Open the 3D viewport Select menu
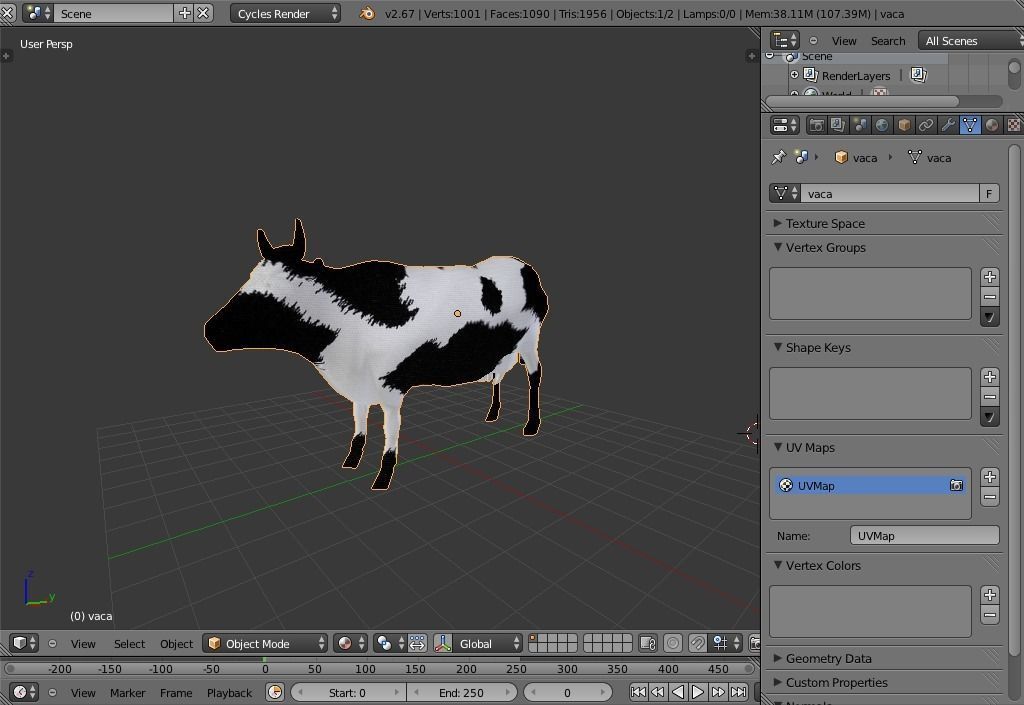Screen dimensions: 1024x705 coord(129,644)
